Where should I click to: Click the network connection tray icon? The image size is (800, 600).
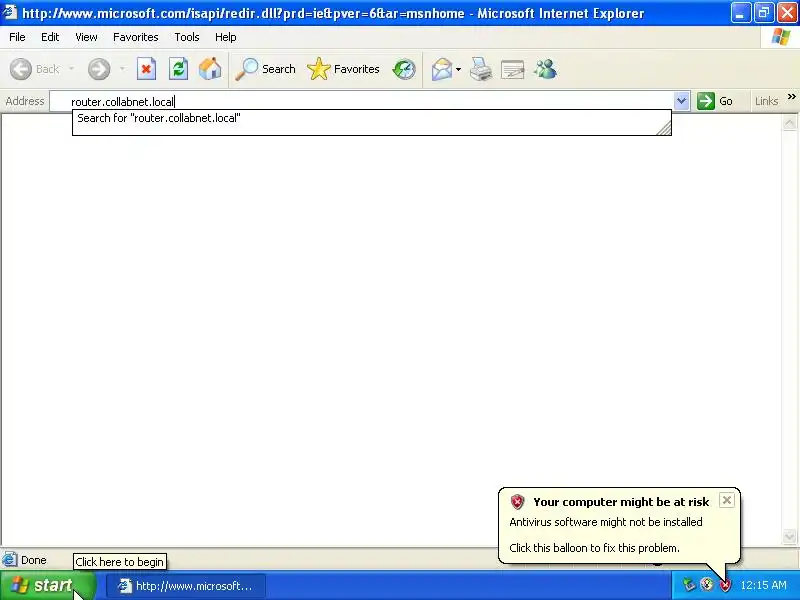(689, 585)
